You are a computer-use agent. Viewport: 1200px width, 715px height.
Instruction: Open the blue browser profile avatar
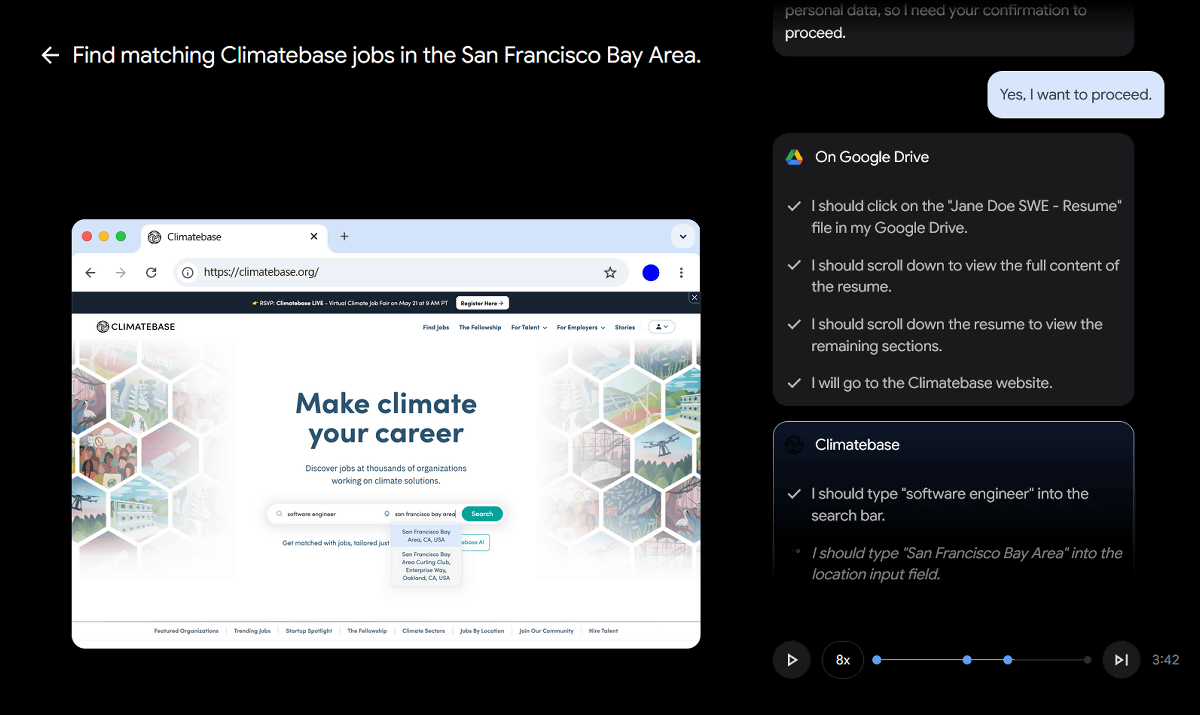[651, 272]
